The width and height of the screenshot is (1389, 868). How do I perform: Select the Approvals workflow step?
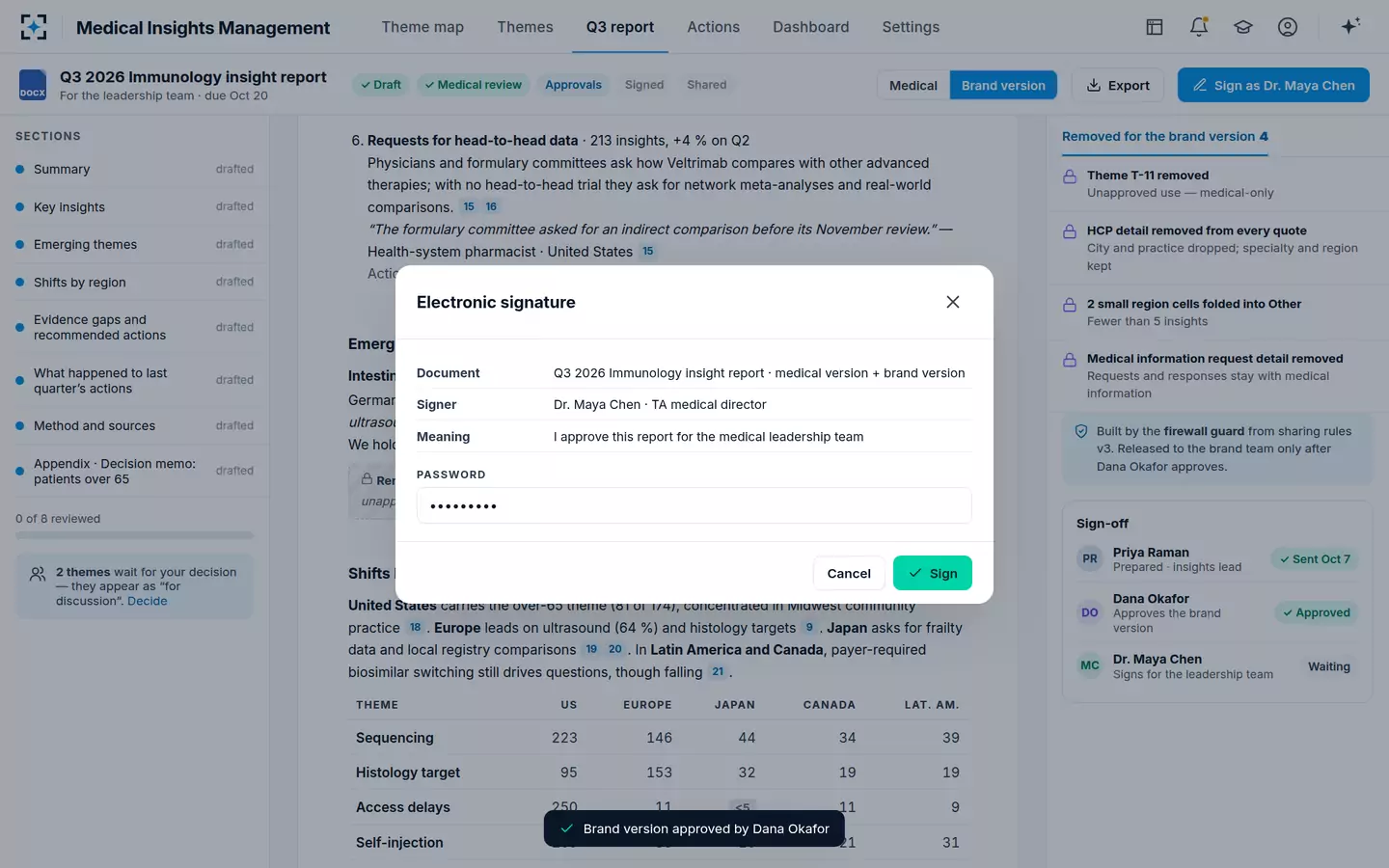(573, 85)
